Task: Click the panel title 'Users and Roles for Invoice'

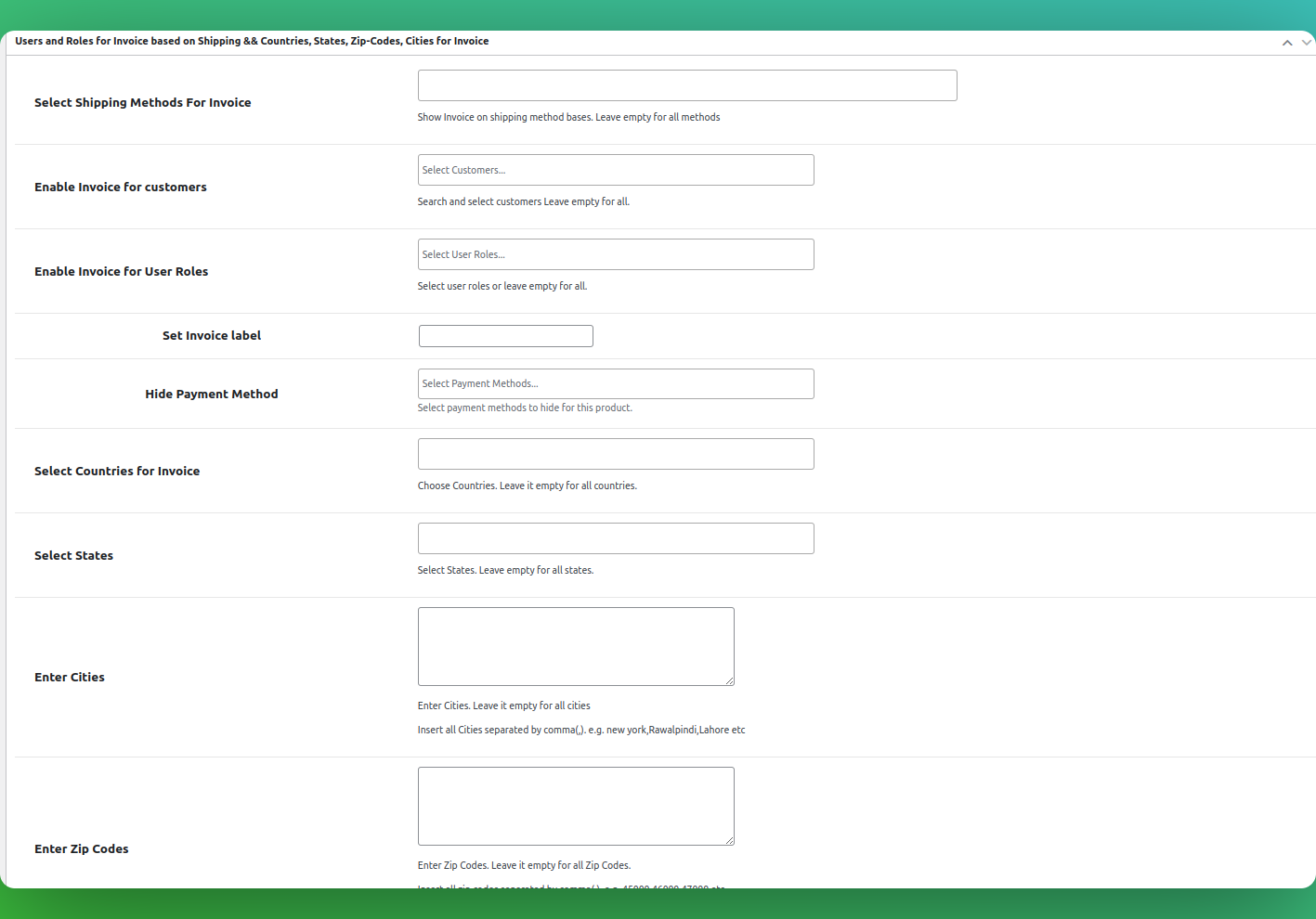Action: [252, 41]
